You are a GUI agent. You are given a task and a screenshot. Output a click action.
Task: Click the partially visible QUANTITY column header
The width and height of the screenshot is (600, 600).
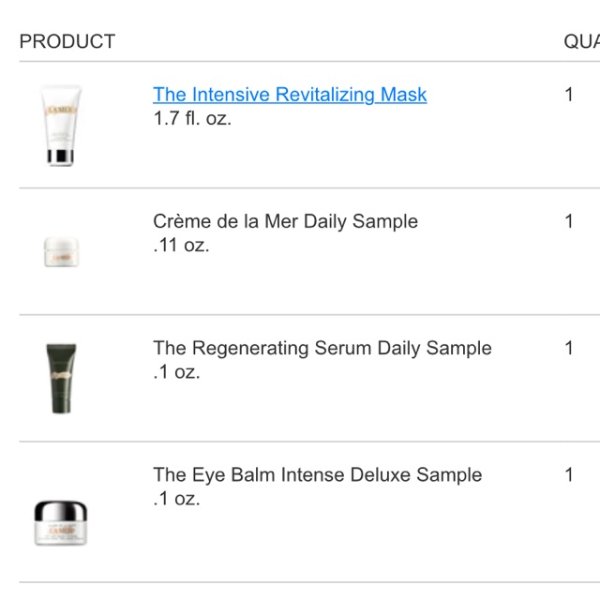(x=582, y=41)
